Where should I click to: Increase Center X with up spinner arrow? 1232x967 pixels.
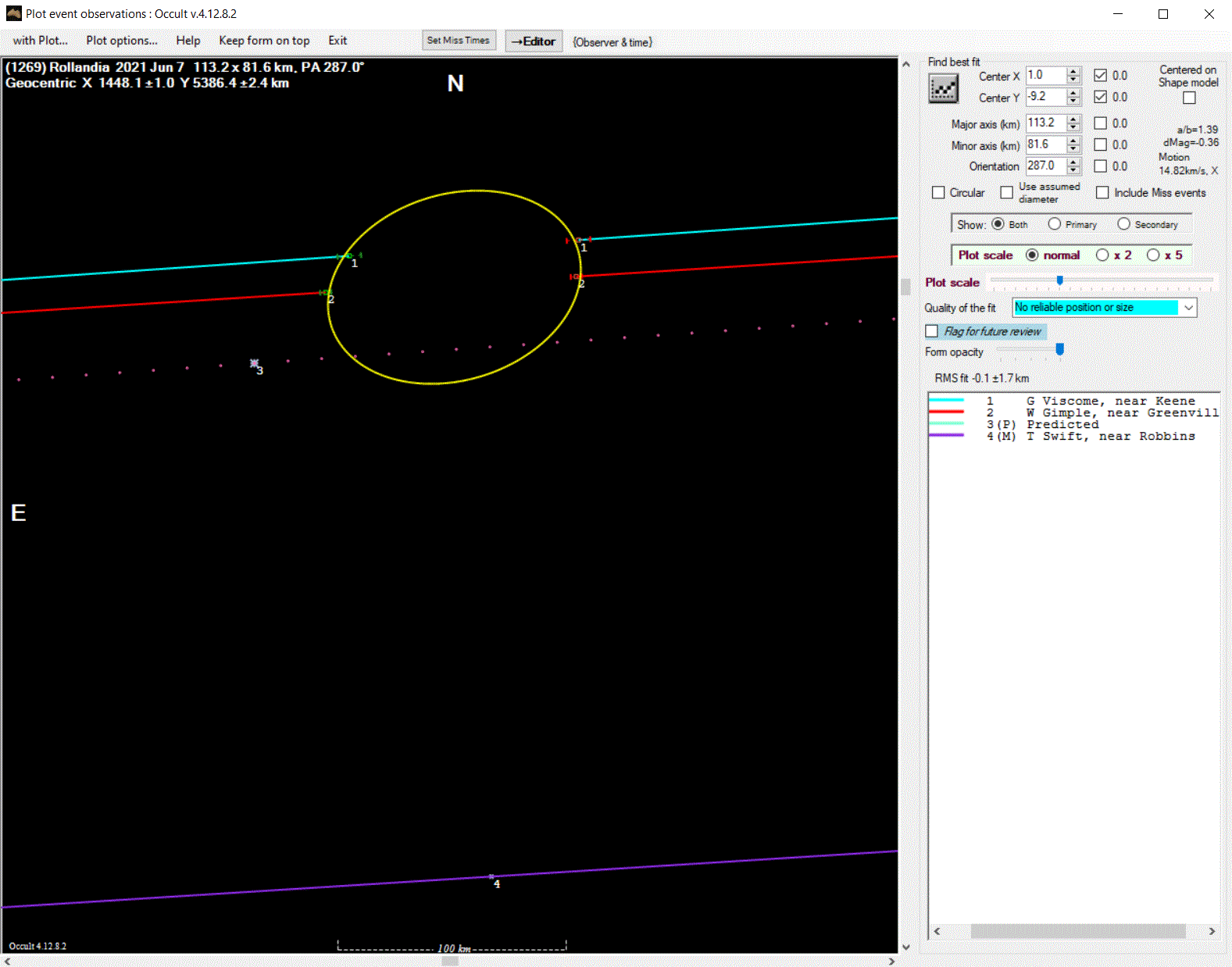click(1073, 72)
